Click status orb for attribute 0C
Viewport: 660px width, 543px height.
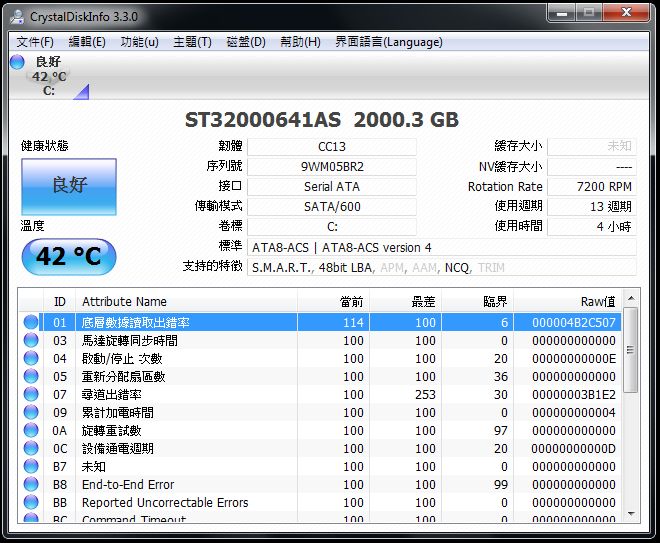click(31, 448)
